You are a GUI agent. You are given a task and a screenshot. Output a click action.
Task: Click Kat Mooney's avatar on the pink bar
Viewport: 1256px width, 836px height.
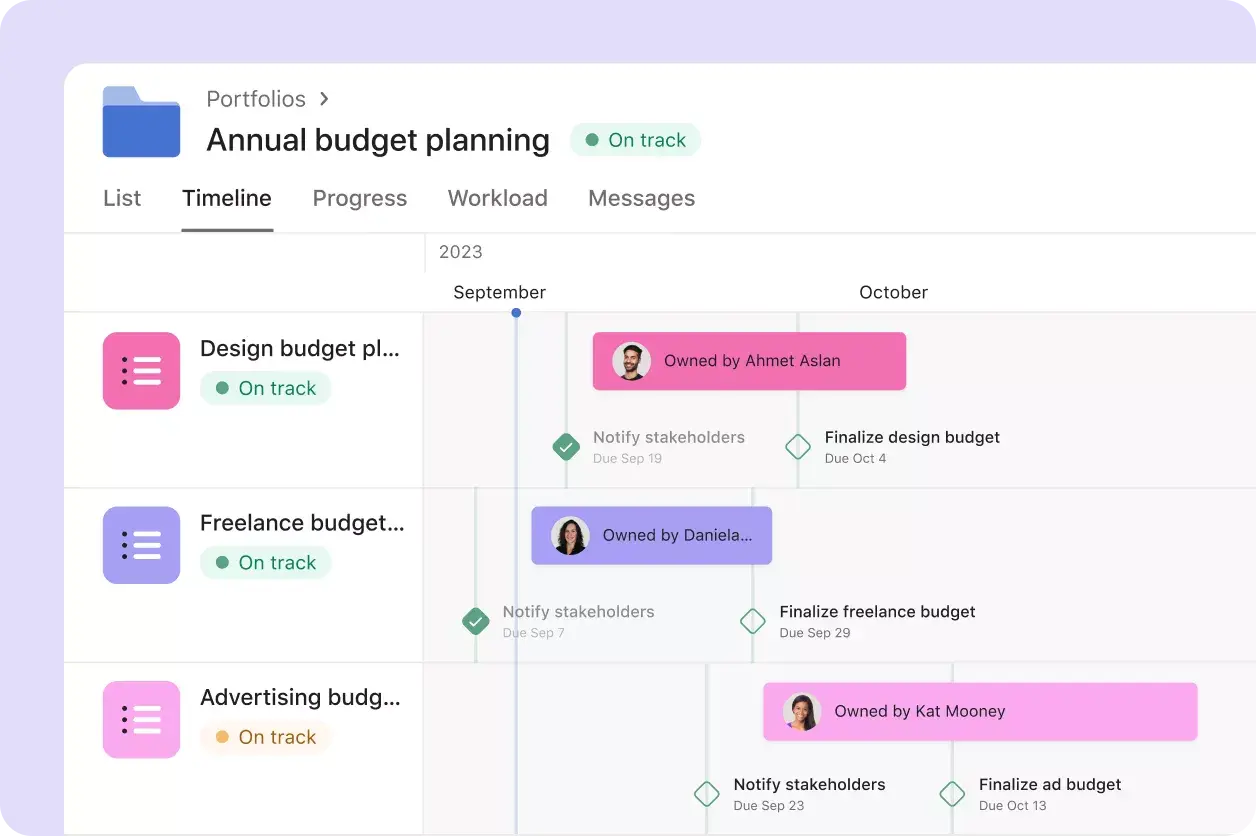click(800, 711)
